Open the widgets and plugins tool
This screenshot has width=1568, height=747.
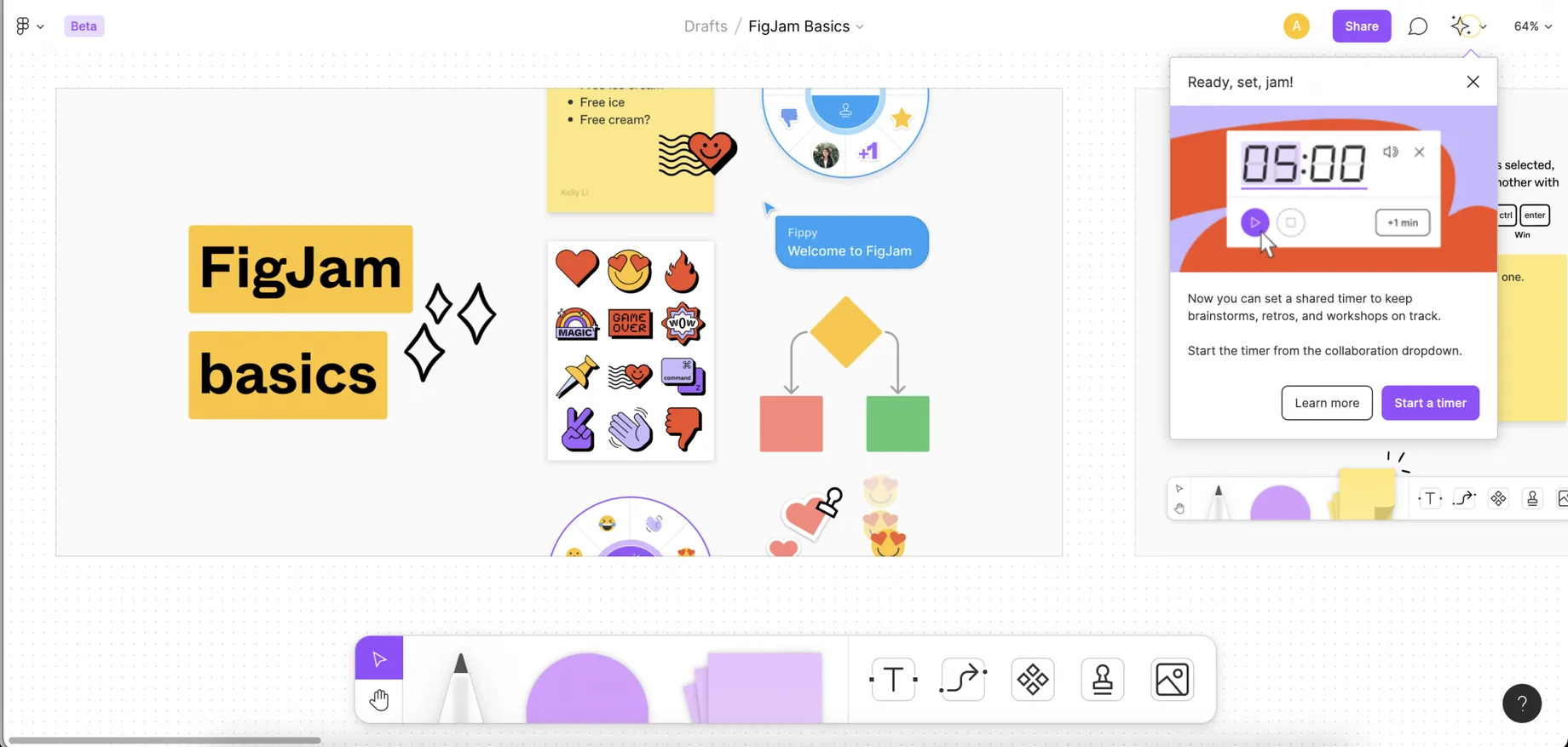(1033, 680)
